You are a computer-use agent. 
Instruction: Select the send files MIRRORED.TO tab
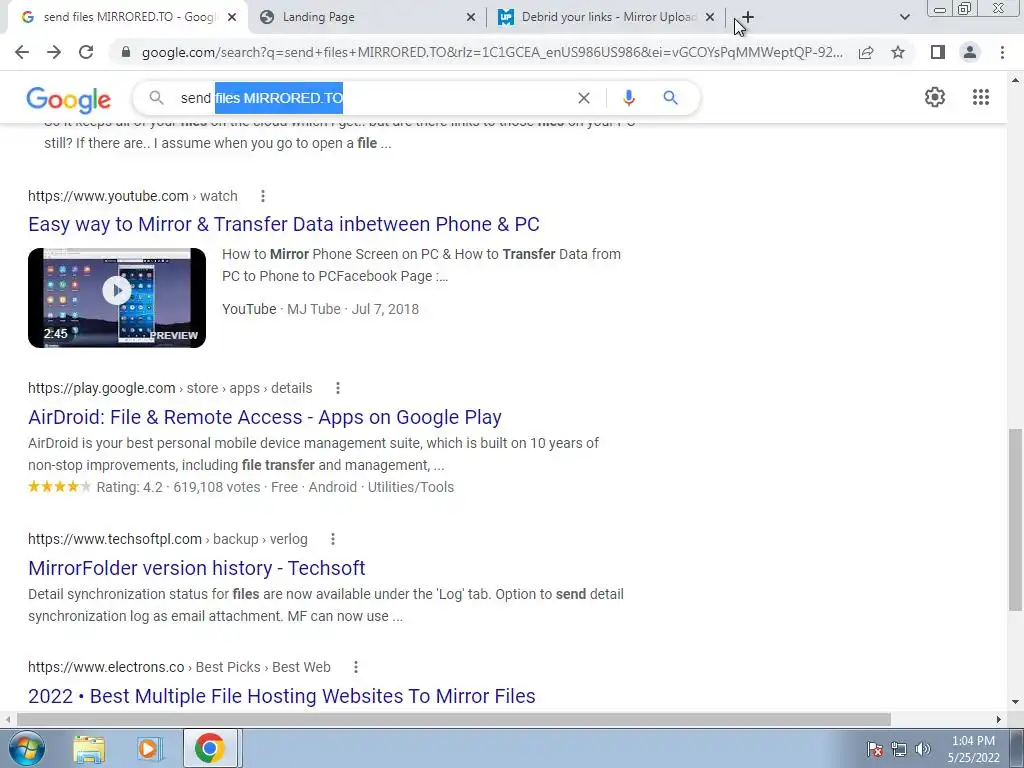pyautogui.click(x=127, y=18)
